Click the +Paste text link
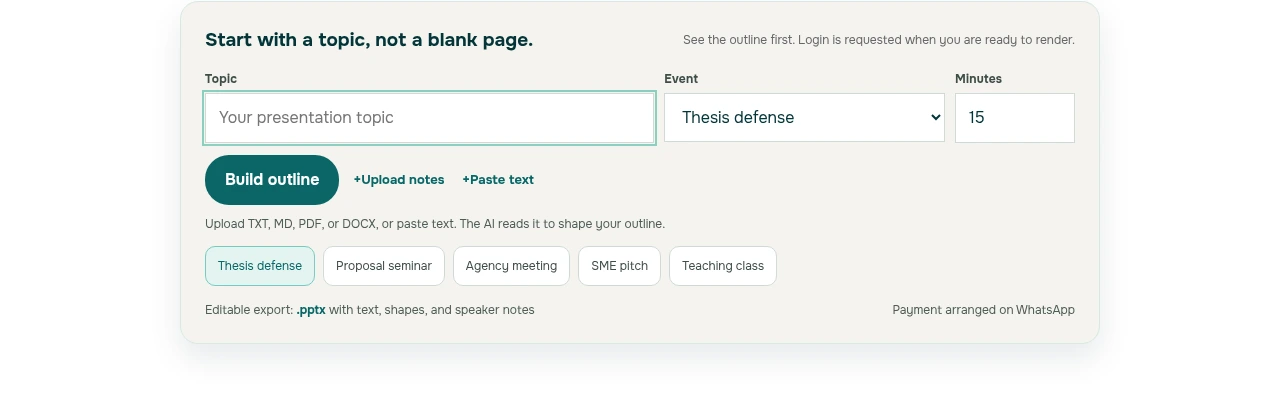Screen dimensions: 1280x403 click(x=498, y=180)
